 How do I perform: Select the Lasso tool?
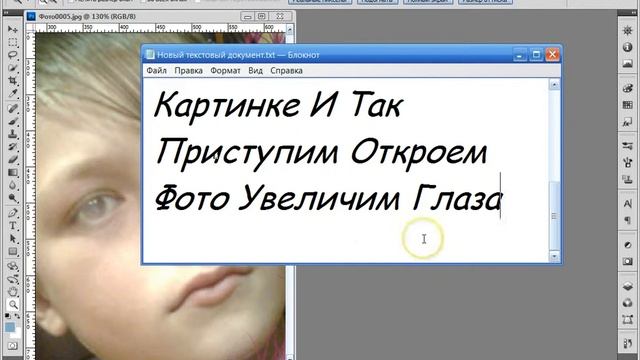13,55
